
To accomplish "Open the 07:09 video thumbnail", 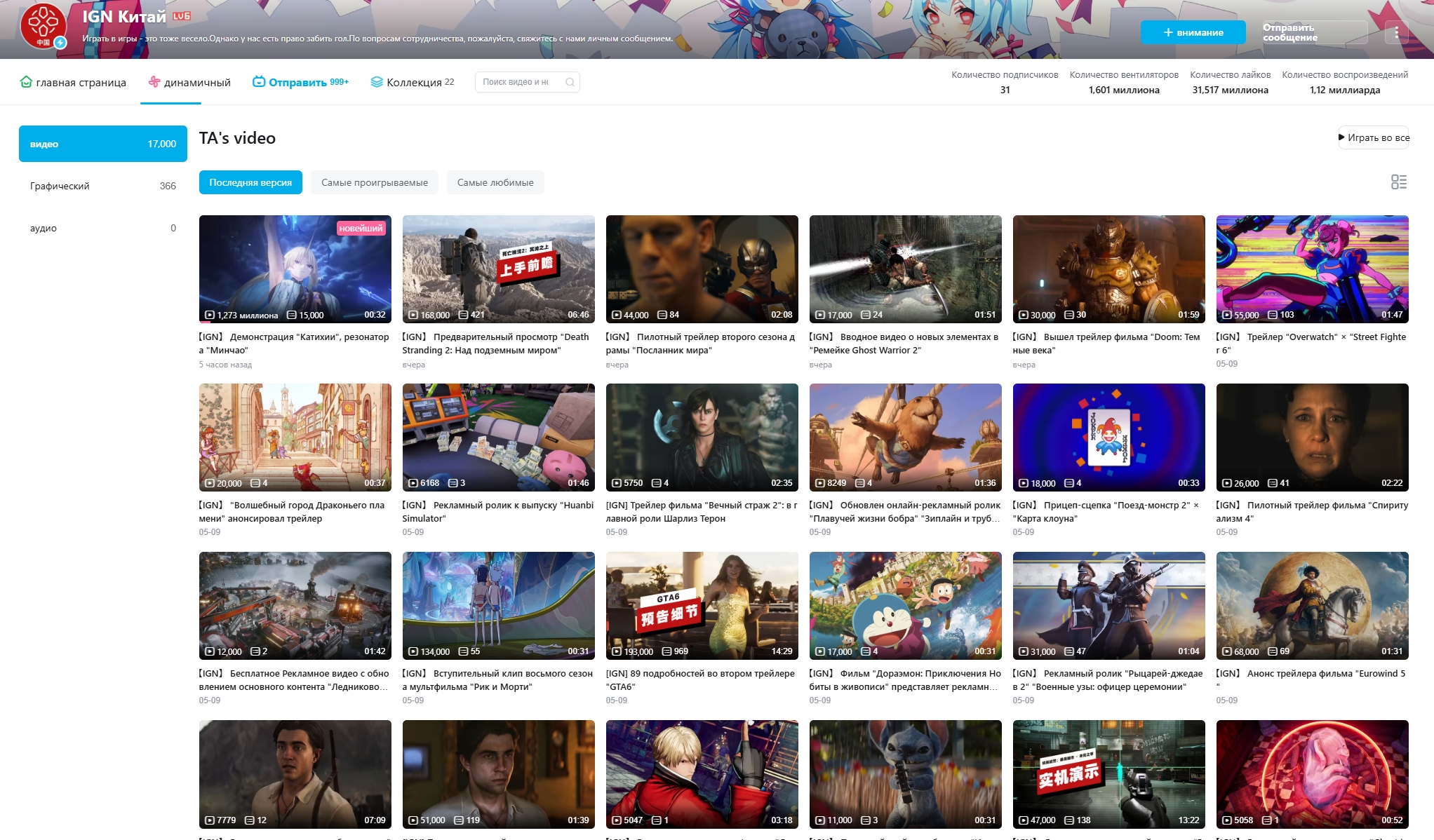I will coord(295,774).
